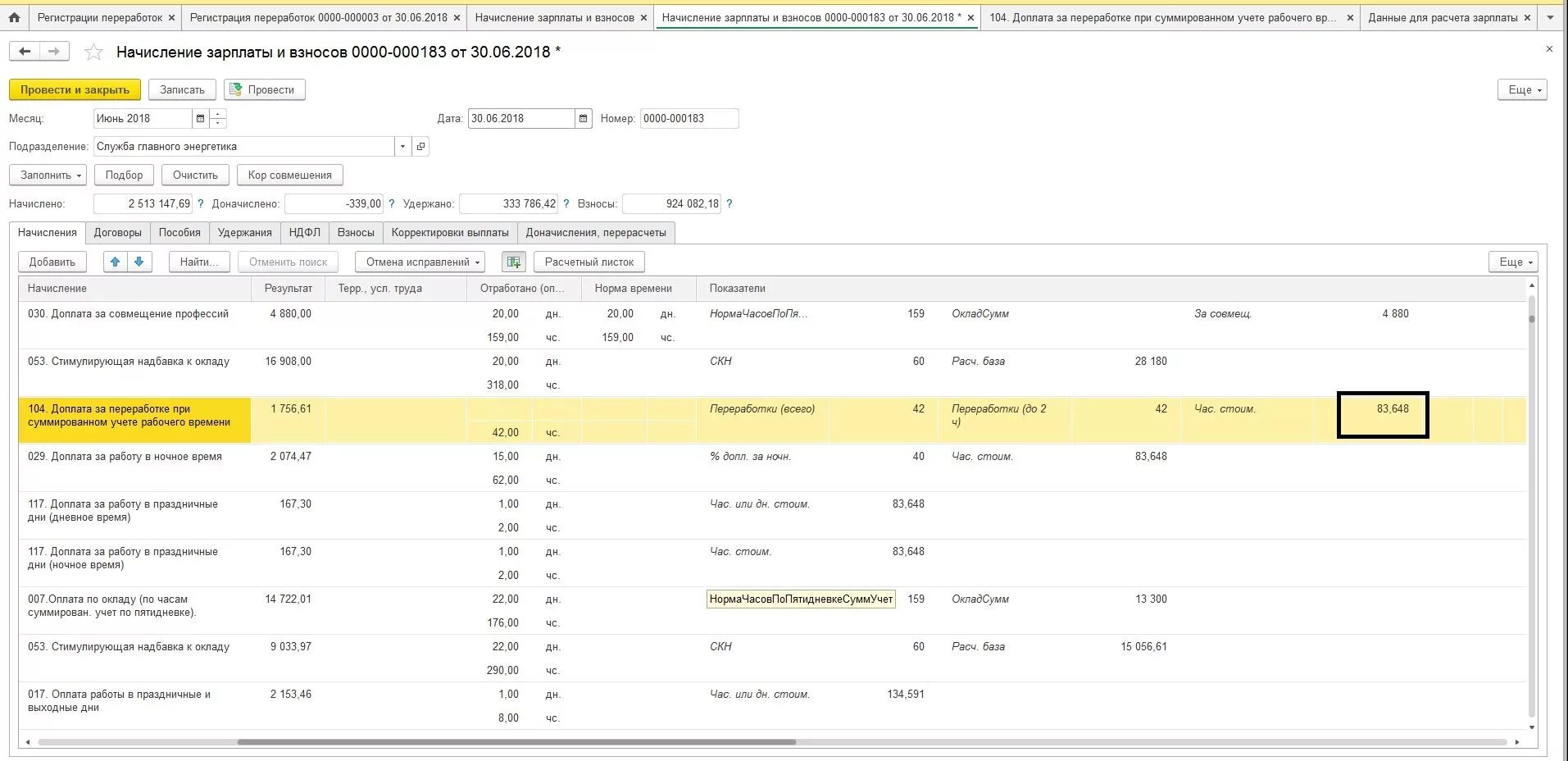Viewport: 1568px width, 761px height.
Task: Click scroll-down arrow of vertical scrollbar
Action: (x=1532, y=727)
